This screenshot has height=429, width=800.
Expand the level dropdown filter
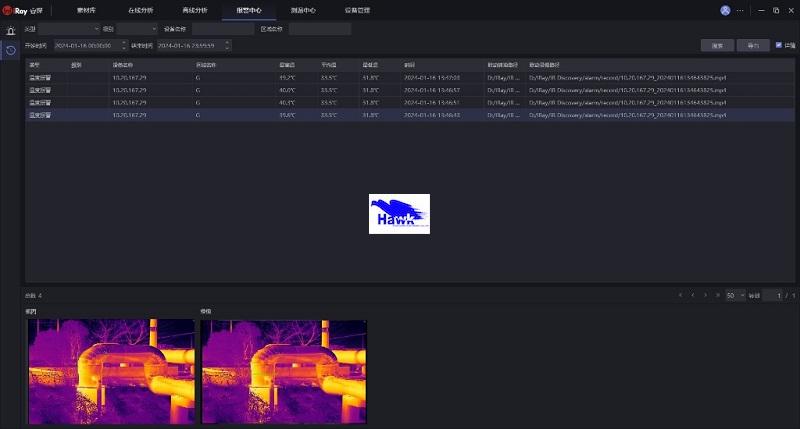click(x=137, y=29)
